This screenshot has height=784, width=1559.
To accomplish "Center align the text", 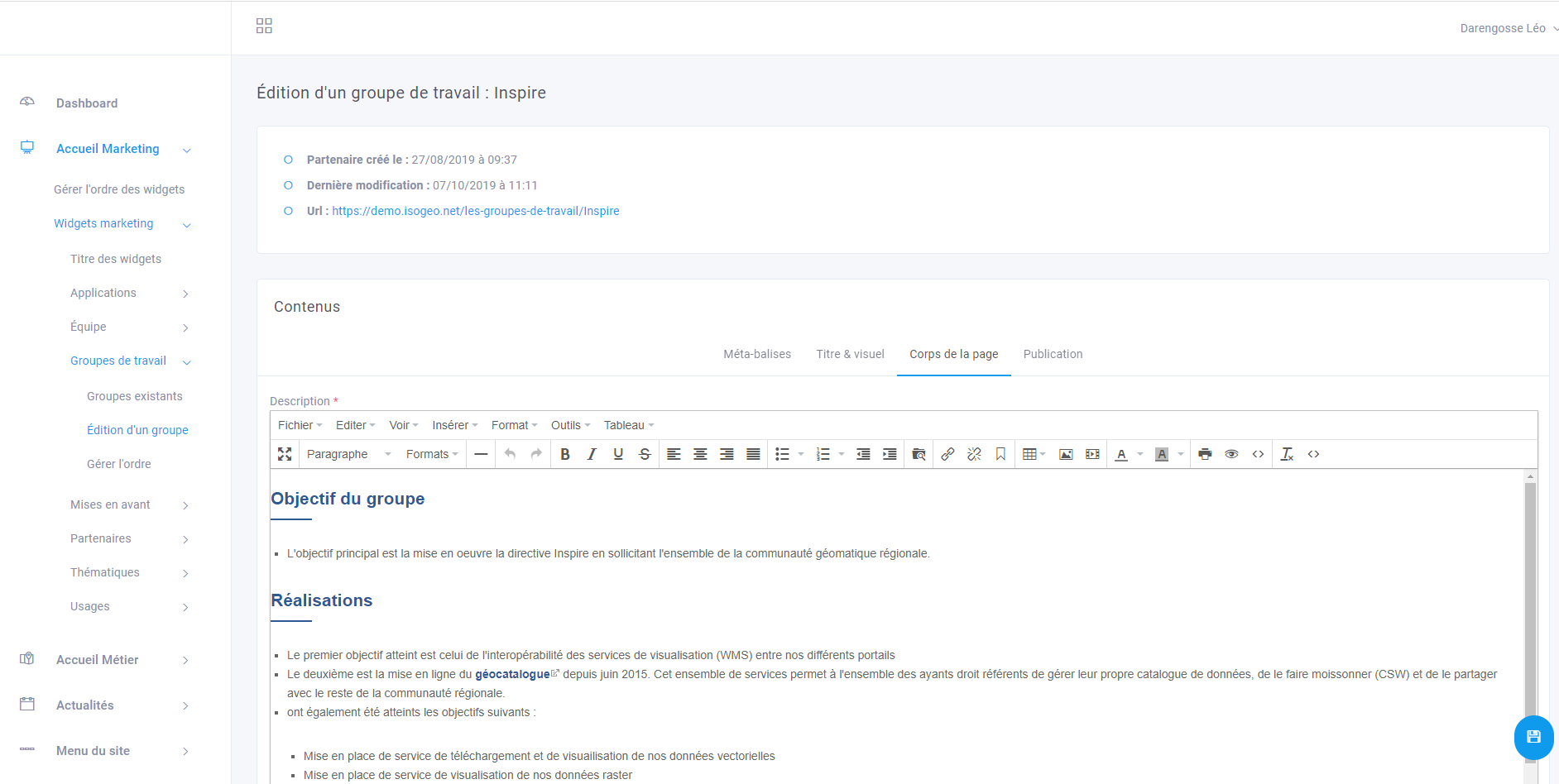I will click(700, 454).
